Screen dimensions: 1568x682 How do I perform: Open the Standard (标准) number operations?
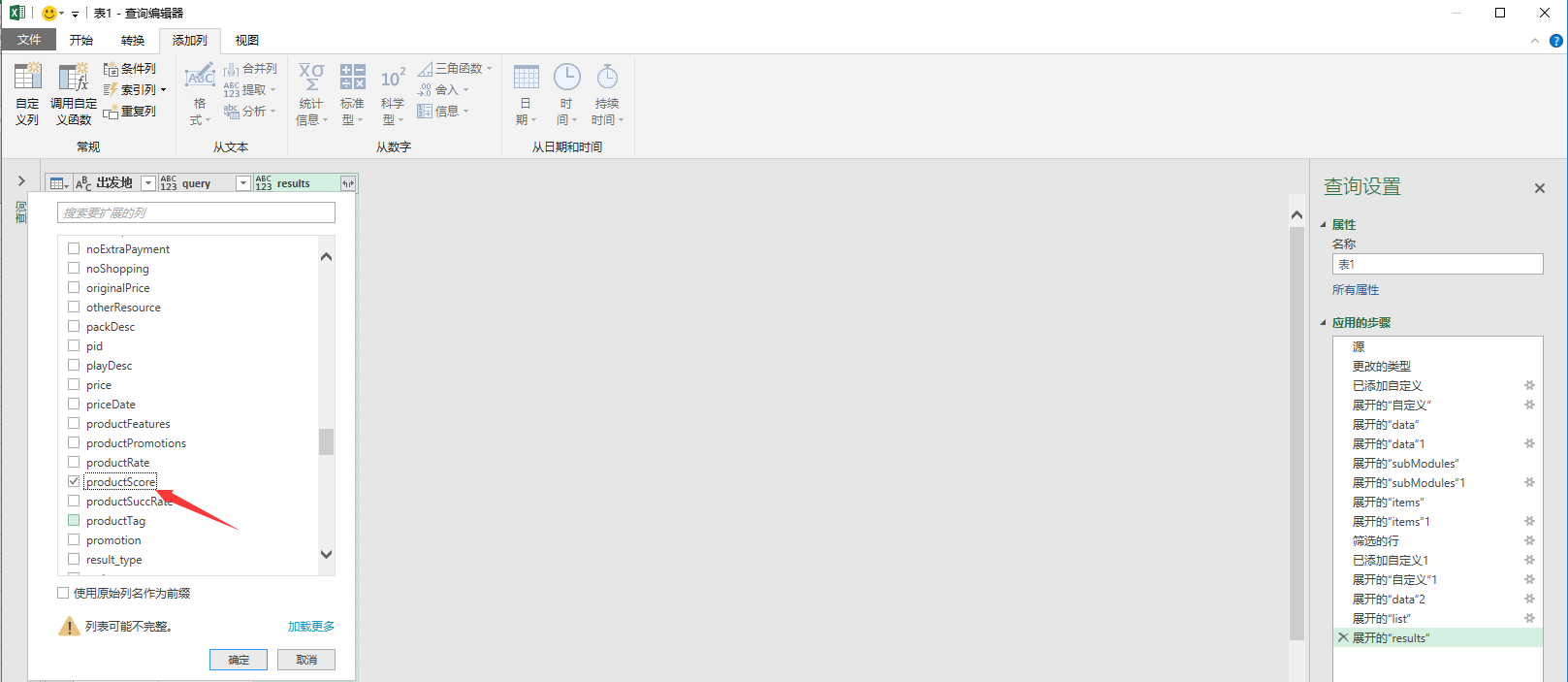(352, 94)
